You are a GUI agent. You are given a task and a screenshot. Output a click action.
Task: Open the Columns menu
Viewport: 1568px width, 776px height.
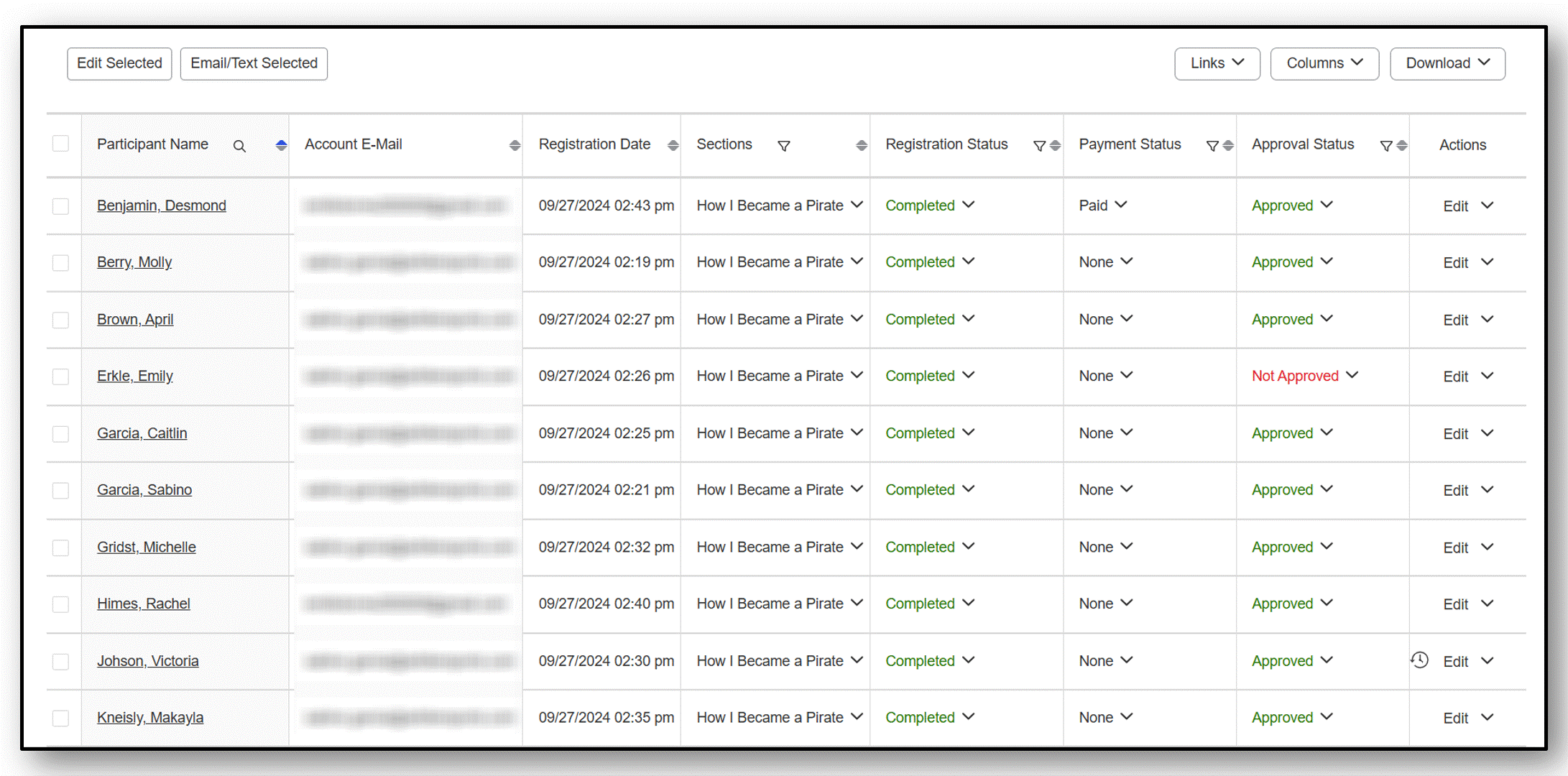[x=1324, y=63]
